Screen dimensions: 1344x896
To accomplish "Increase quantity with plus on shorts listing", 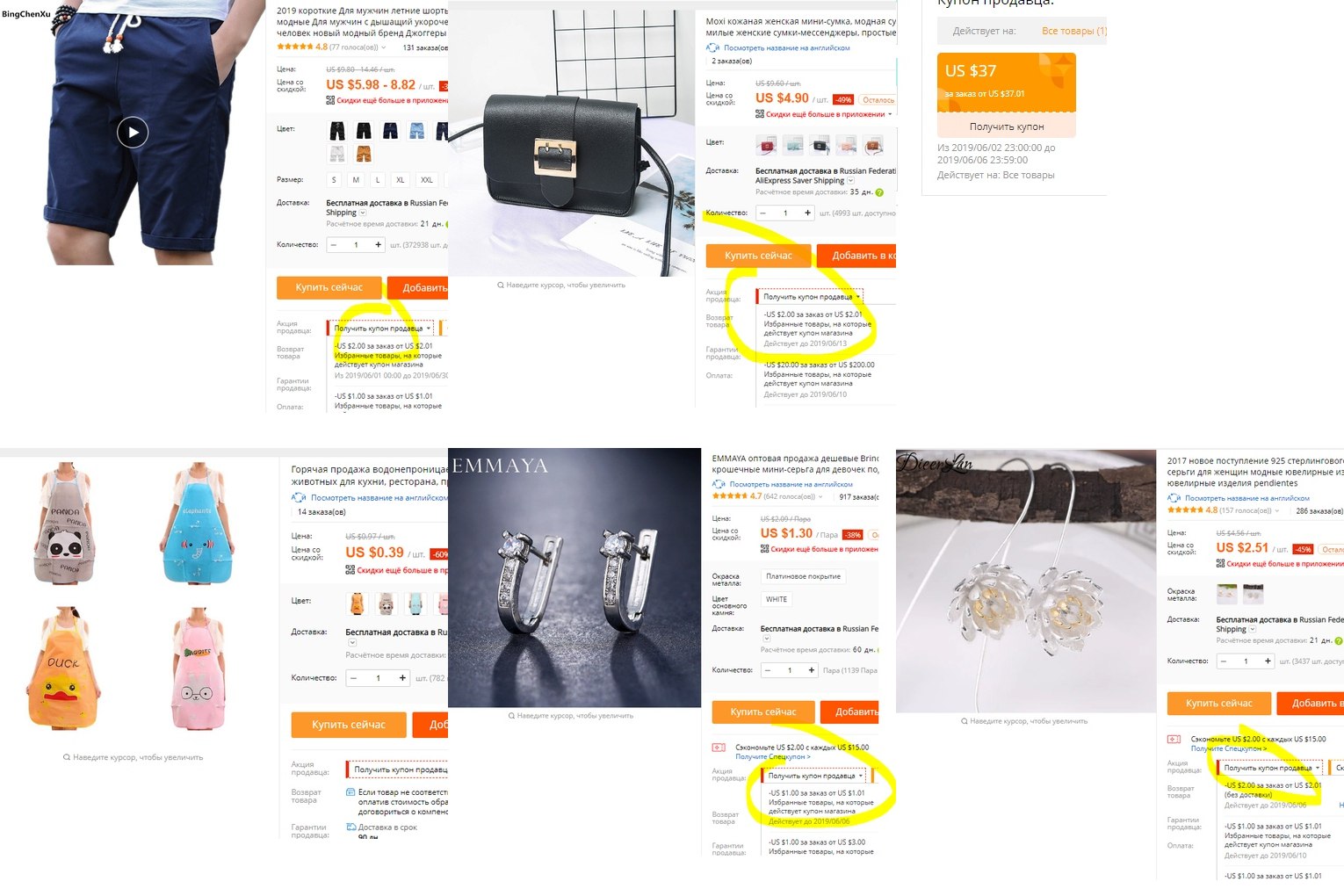I will 378,244.
